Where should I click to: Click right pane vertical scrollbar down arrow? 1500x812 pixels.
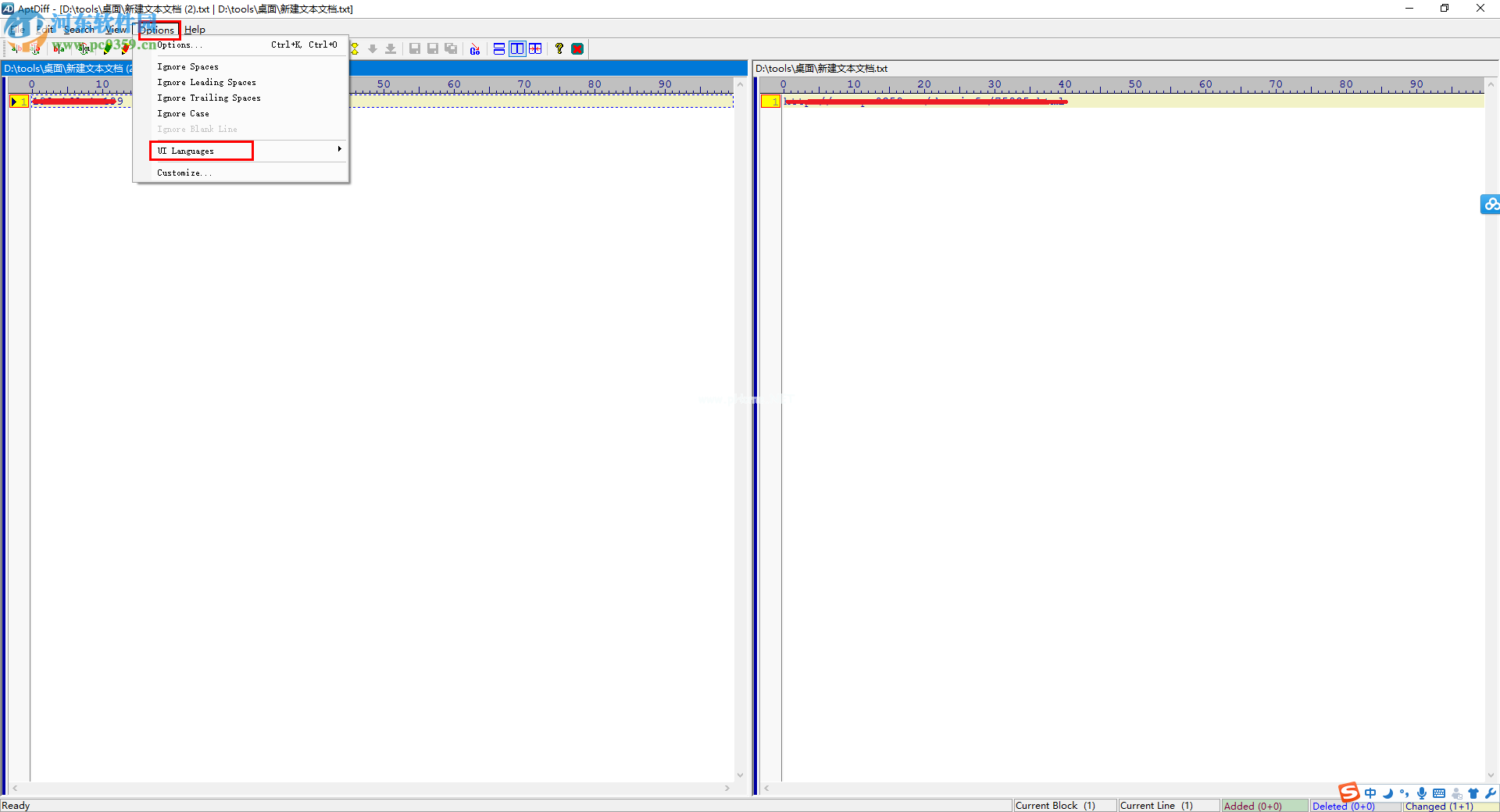[x=1491, y=775]
